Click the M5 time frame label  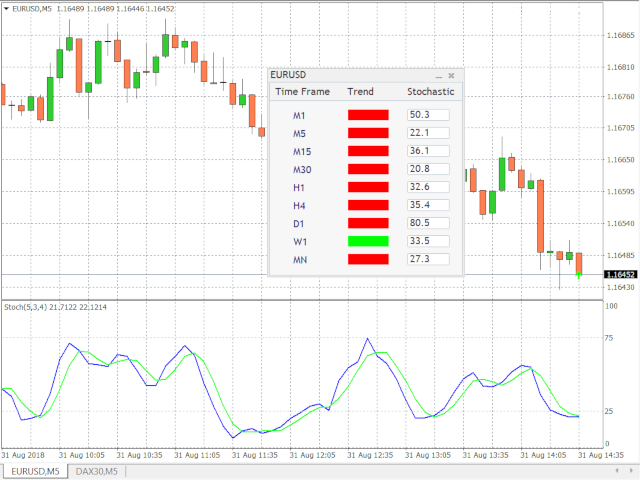point(299,133)
